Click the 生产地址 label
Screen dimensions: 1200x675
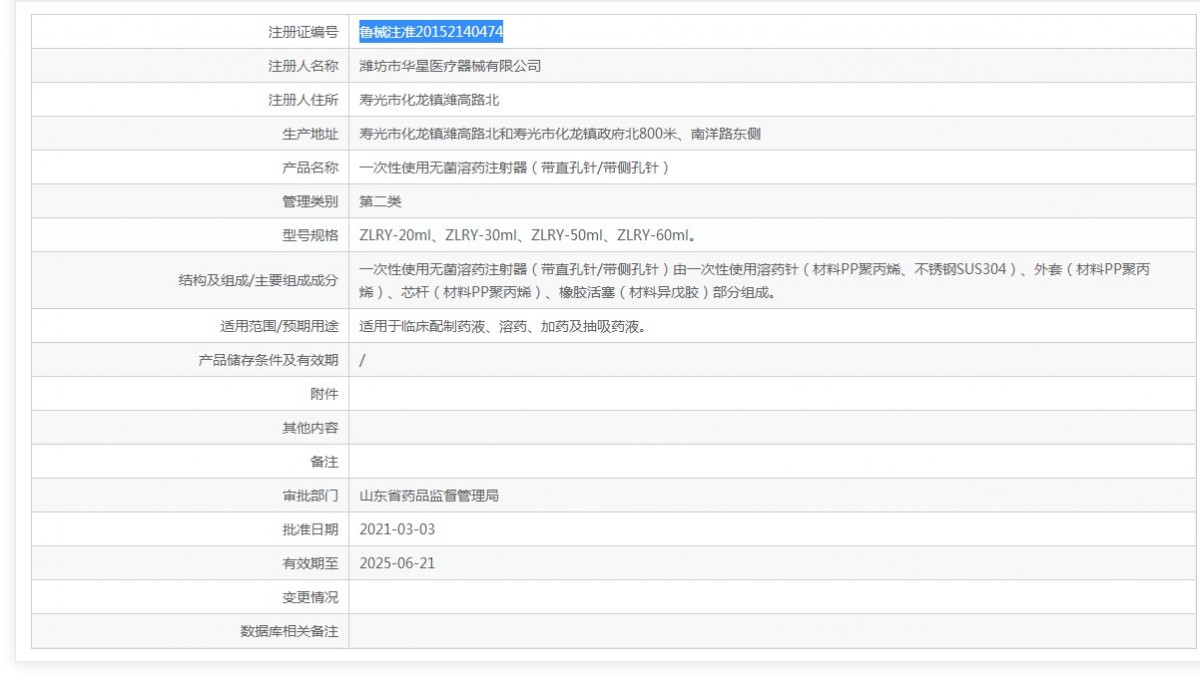[x=310, y=134]
